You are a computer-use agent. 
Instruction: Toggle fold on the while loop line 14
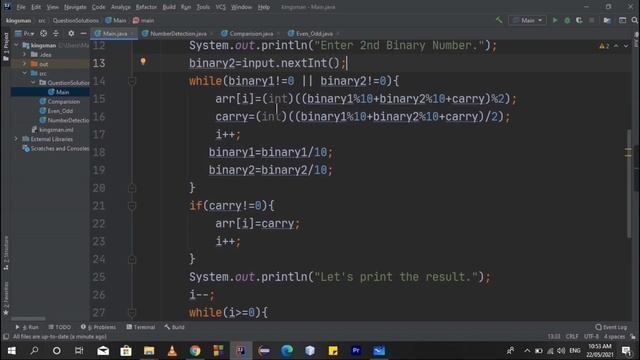(132, 81)
